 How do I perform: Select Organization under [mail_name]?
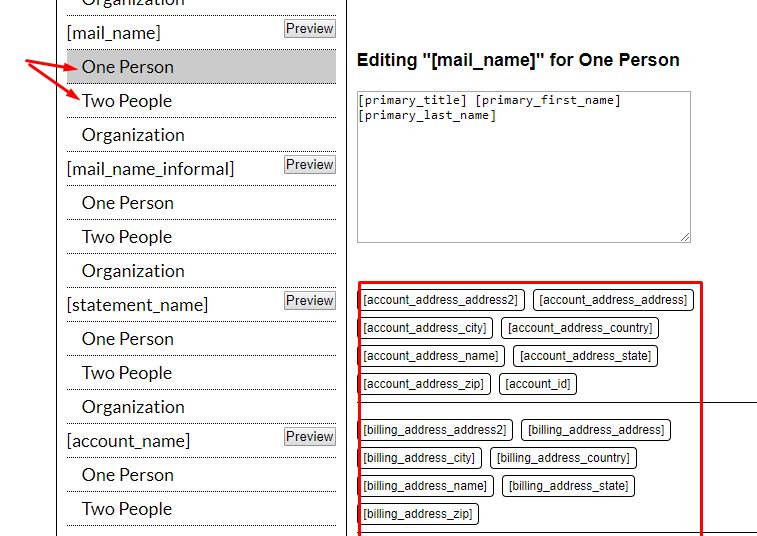(133, 135)
